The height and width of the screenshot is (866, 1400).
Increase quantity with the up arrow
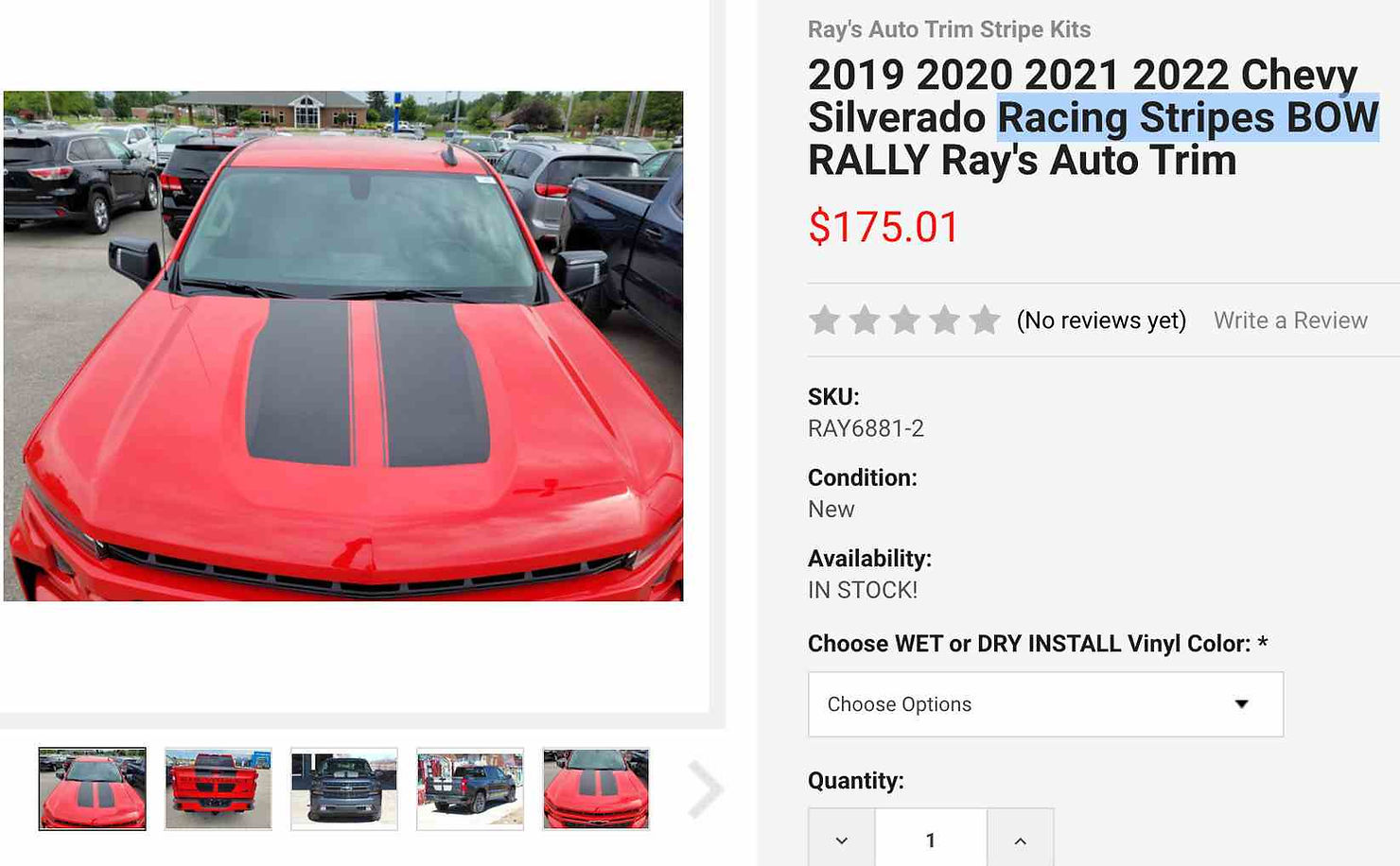(1020, 840)
